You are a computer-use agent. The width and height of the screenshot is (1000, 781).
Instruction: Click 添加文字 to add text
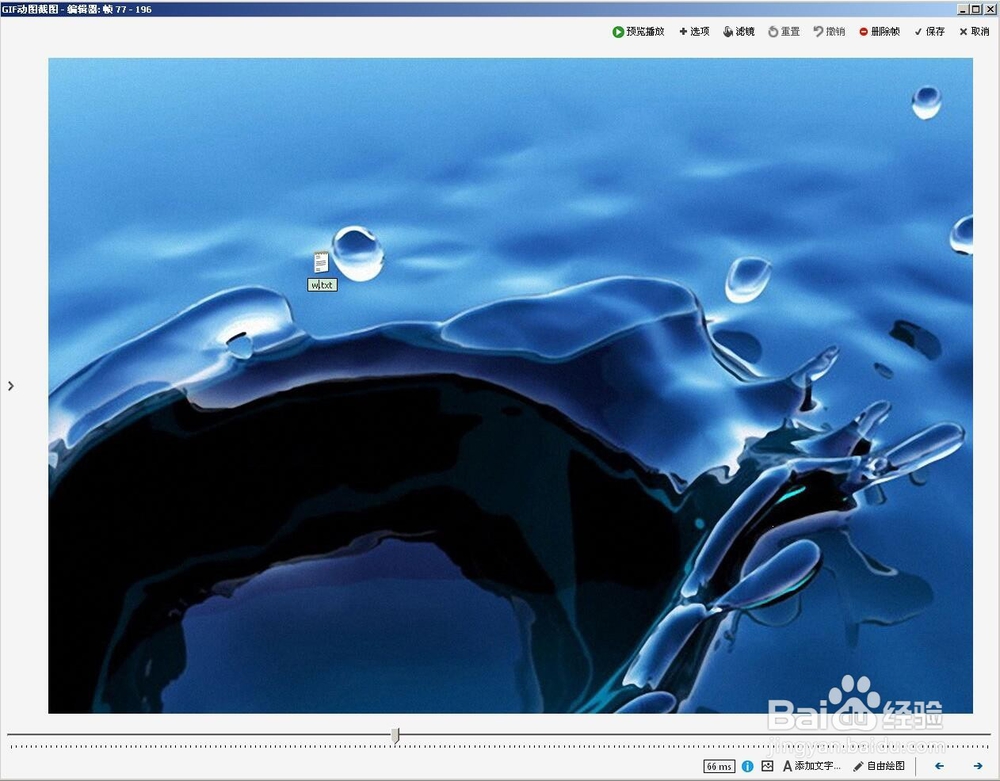(x=812, y=766)
